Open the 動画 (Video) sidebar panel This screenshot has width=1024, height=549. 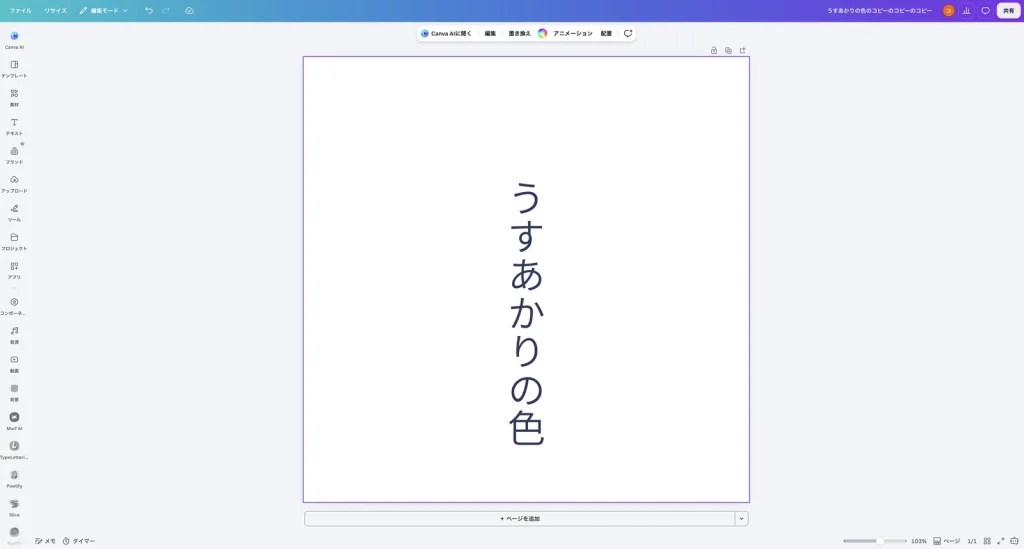14,364
